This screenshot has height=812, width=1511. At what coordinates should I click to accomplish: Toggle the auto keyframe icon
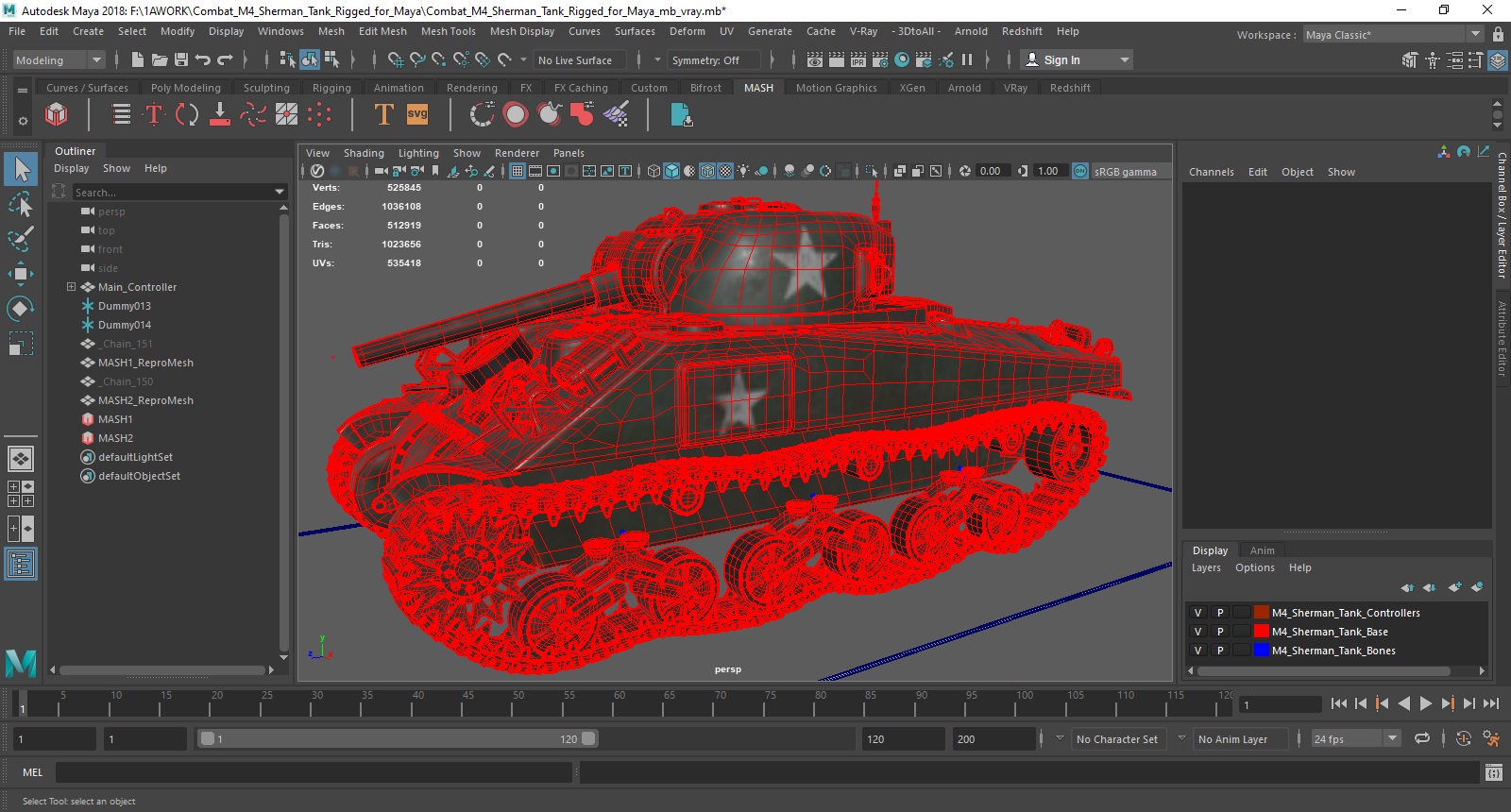[1463, 738]
